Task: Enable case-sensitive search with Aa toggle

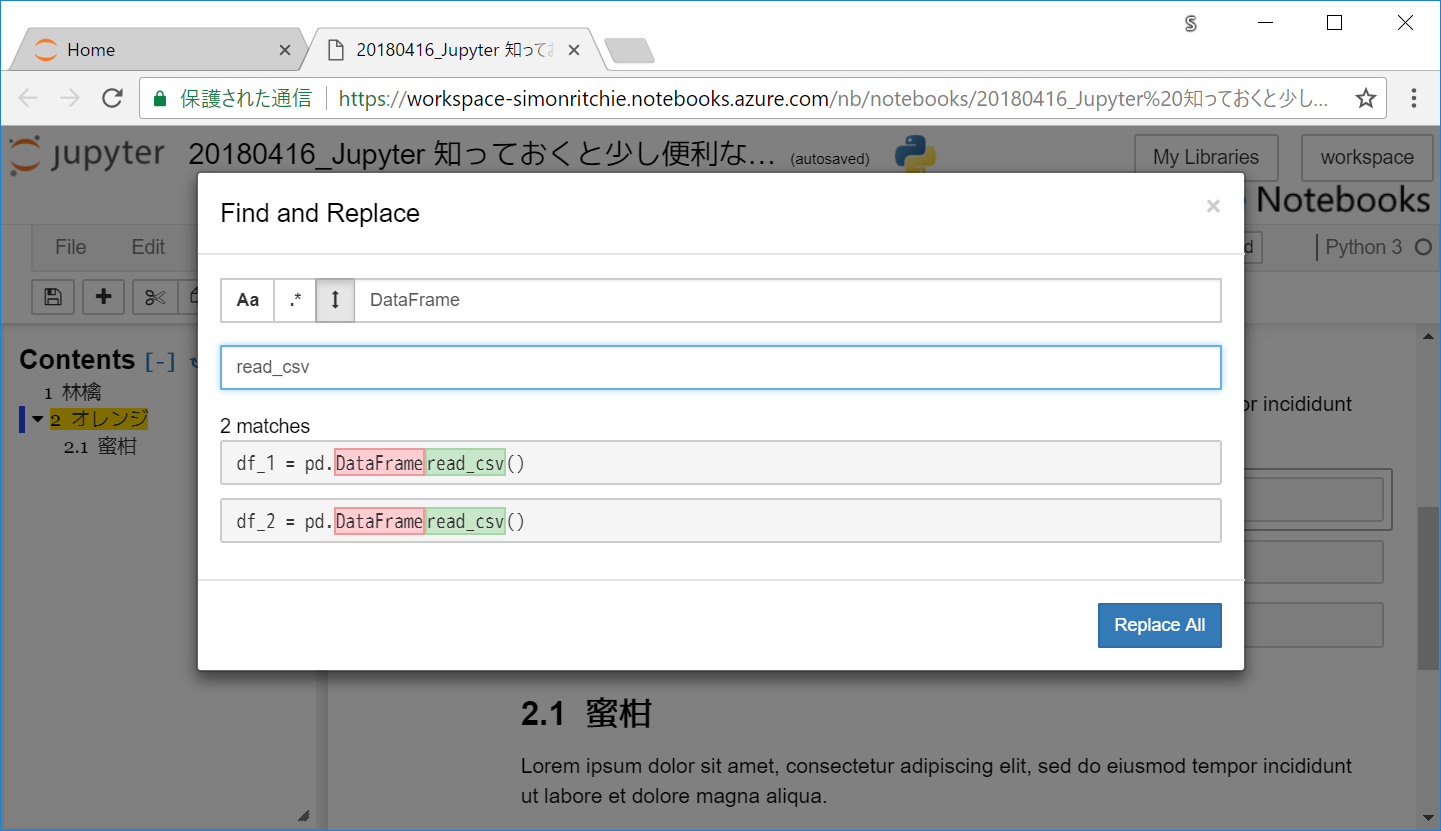Action: 247,300
